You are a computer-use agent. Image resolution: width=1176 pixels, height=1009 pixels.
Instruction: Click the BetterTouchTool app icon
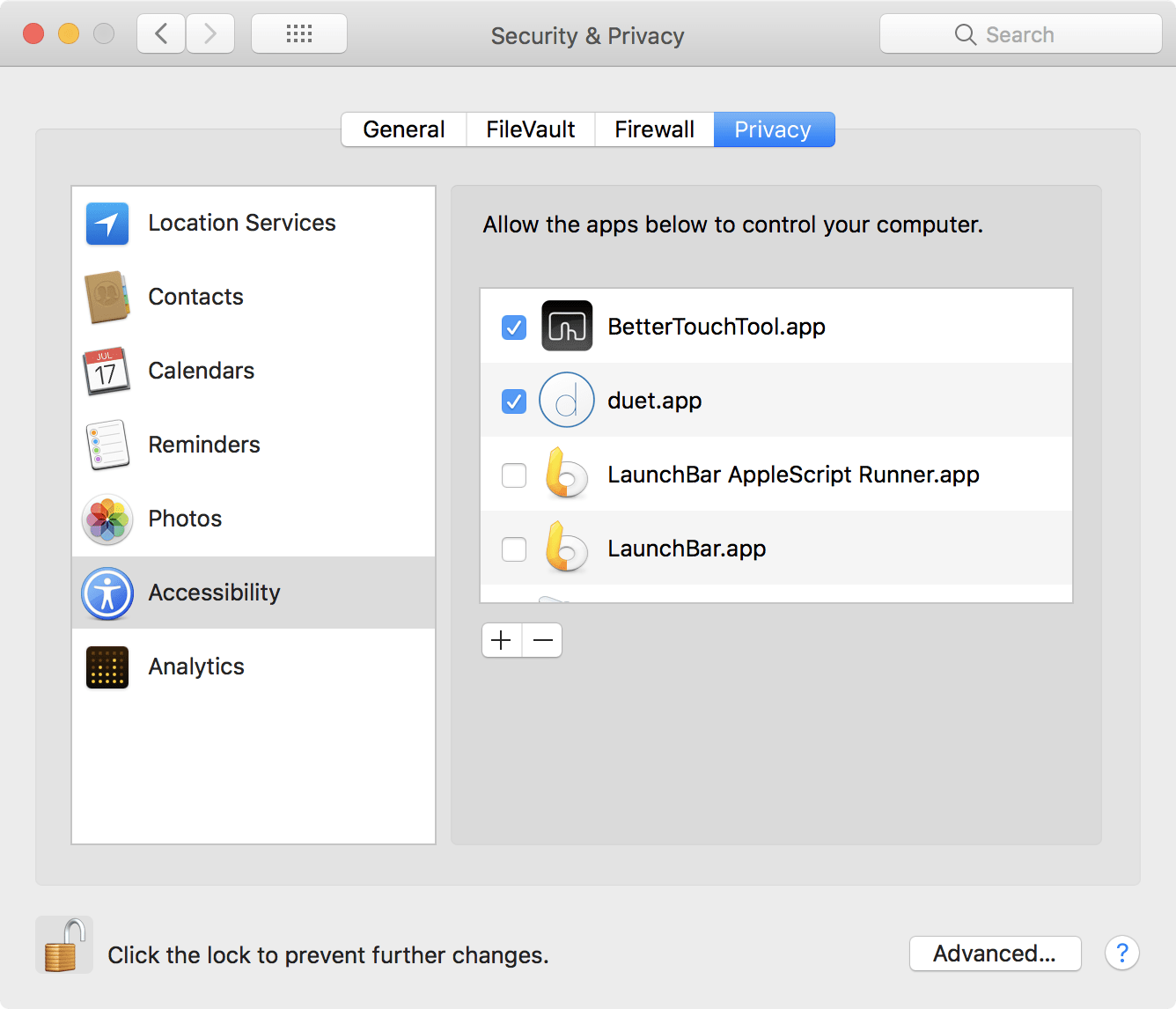(567, 326)
